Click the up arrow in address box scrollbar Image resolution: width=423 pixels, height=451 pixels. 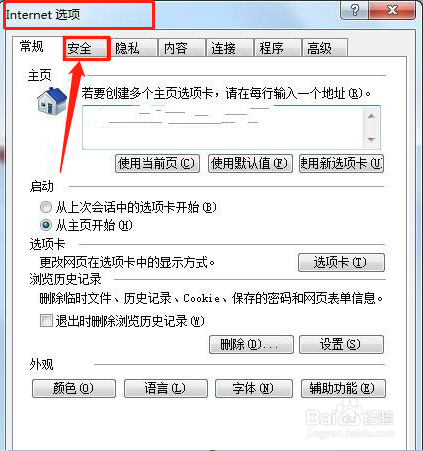371,116
